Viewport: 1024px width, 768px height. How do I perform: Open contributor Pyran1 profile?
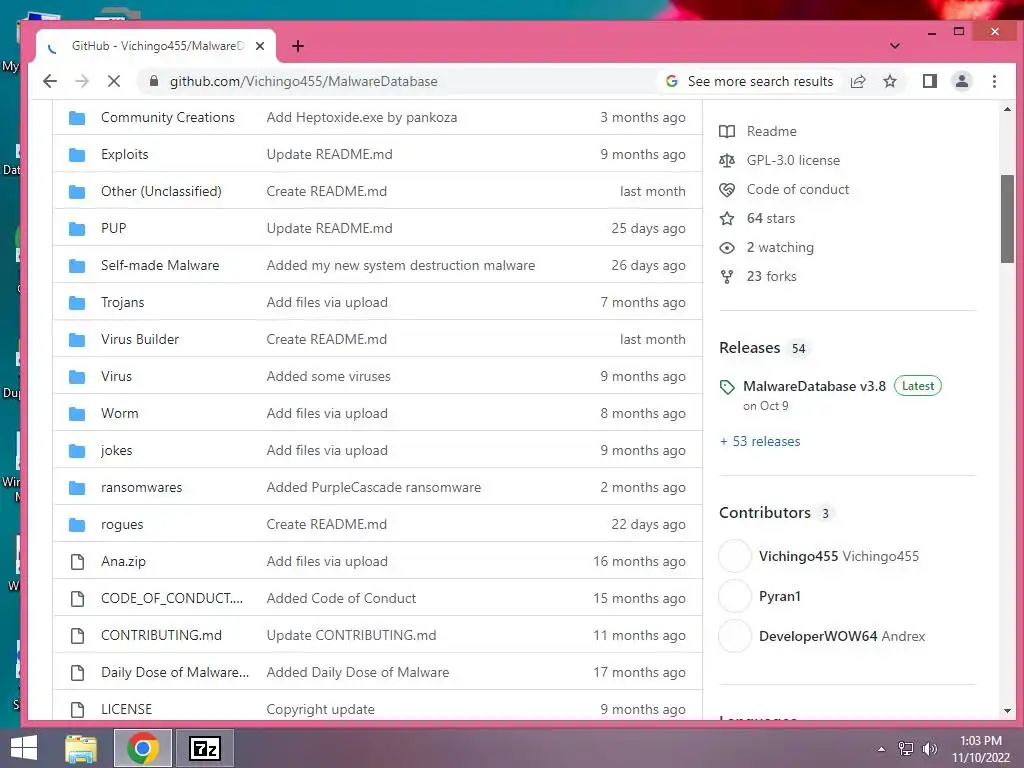780,596
